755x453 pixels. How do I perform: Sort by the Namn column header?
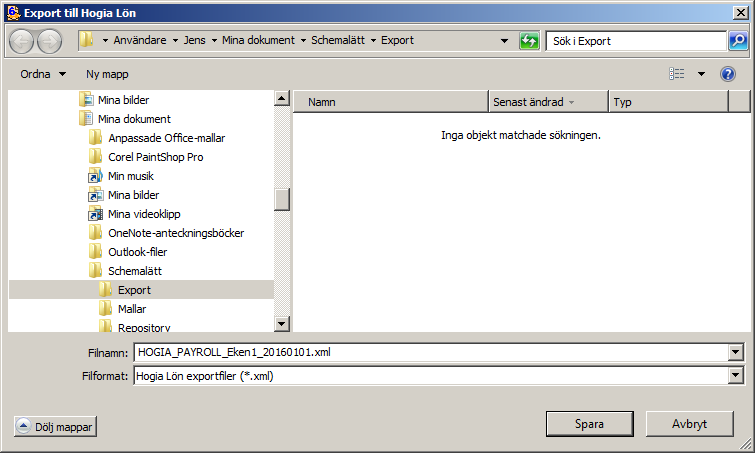tap(391, 102)
